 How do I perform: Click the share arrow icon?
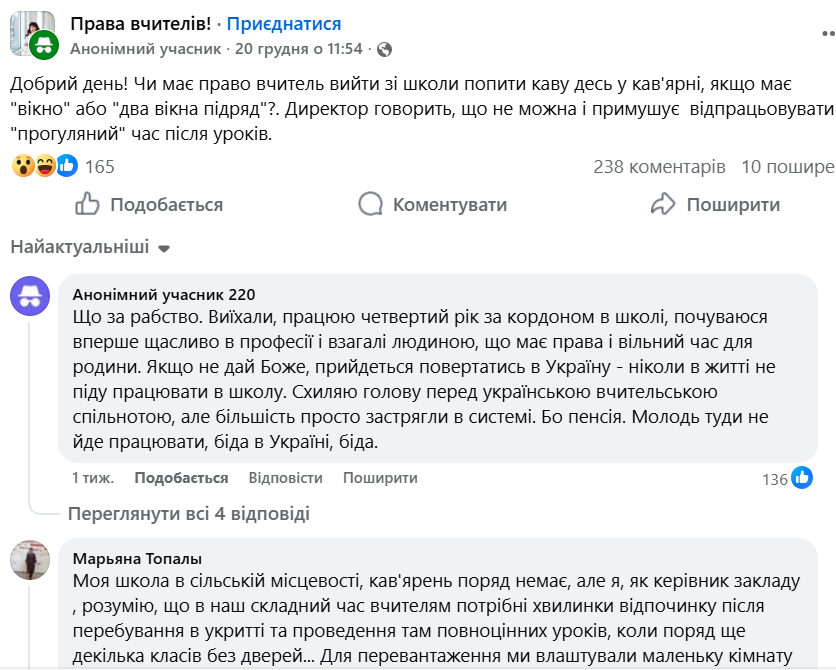coord(664,204)
